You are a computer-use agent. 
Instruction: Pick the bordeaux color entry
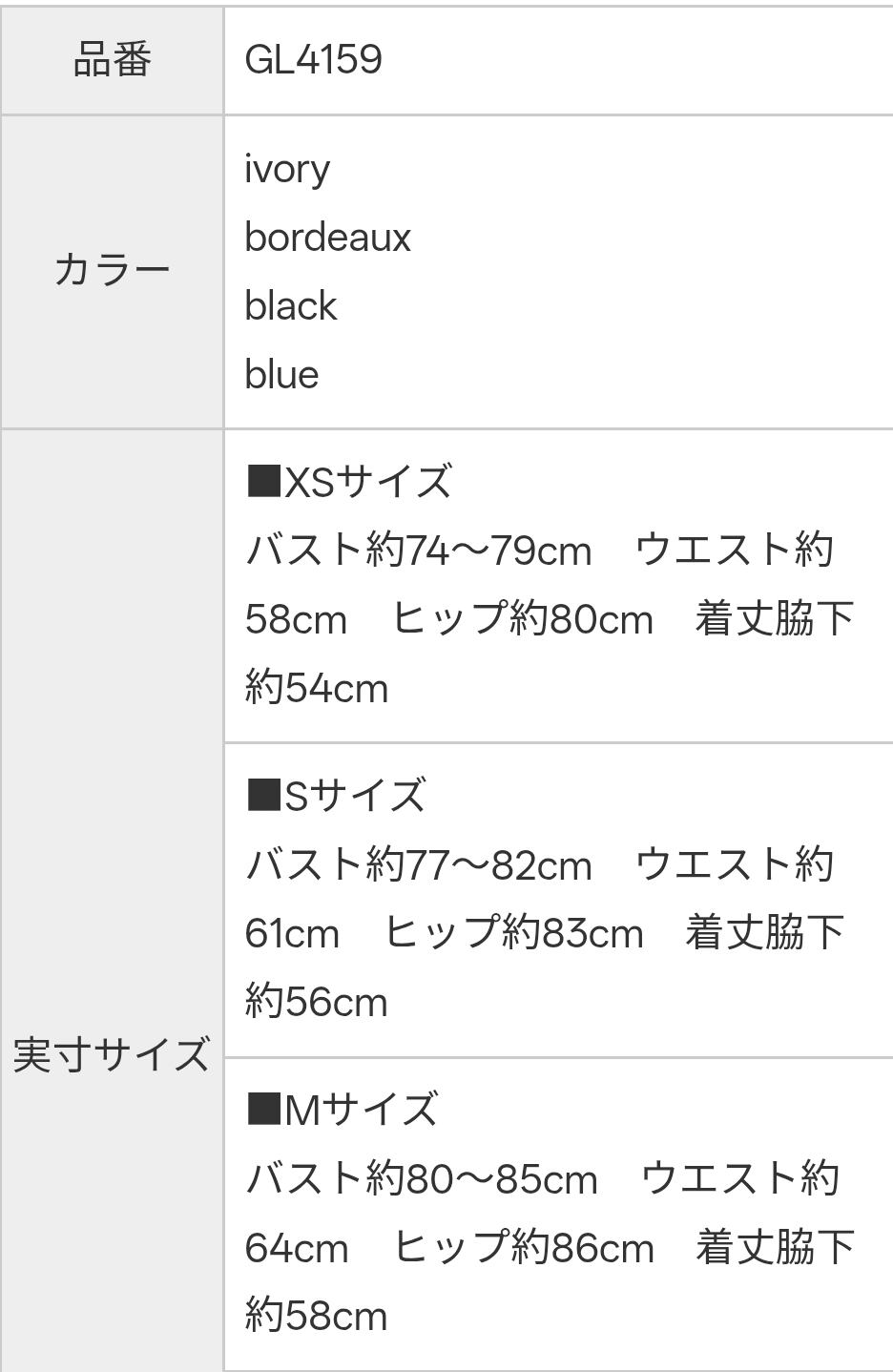click(327, 238)
